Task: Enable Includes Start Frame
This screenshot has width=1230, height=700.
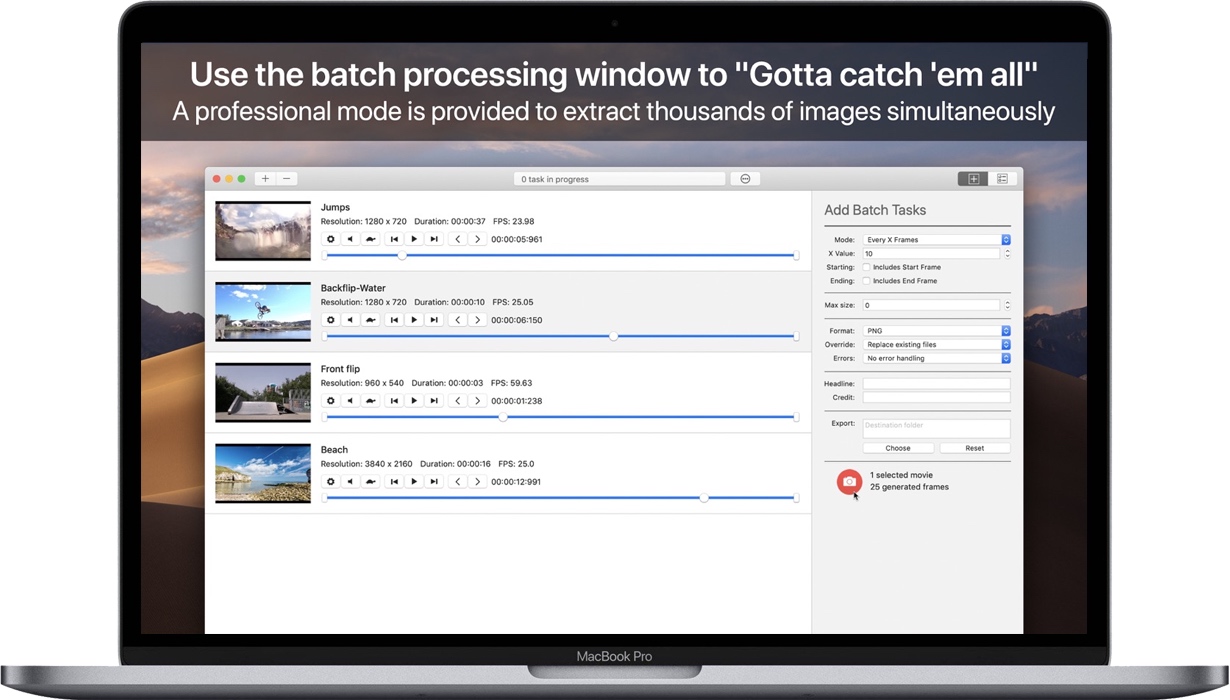Action: pos(867,267)
